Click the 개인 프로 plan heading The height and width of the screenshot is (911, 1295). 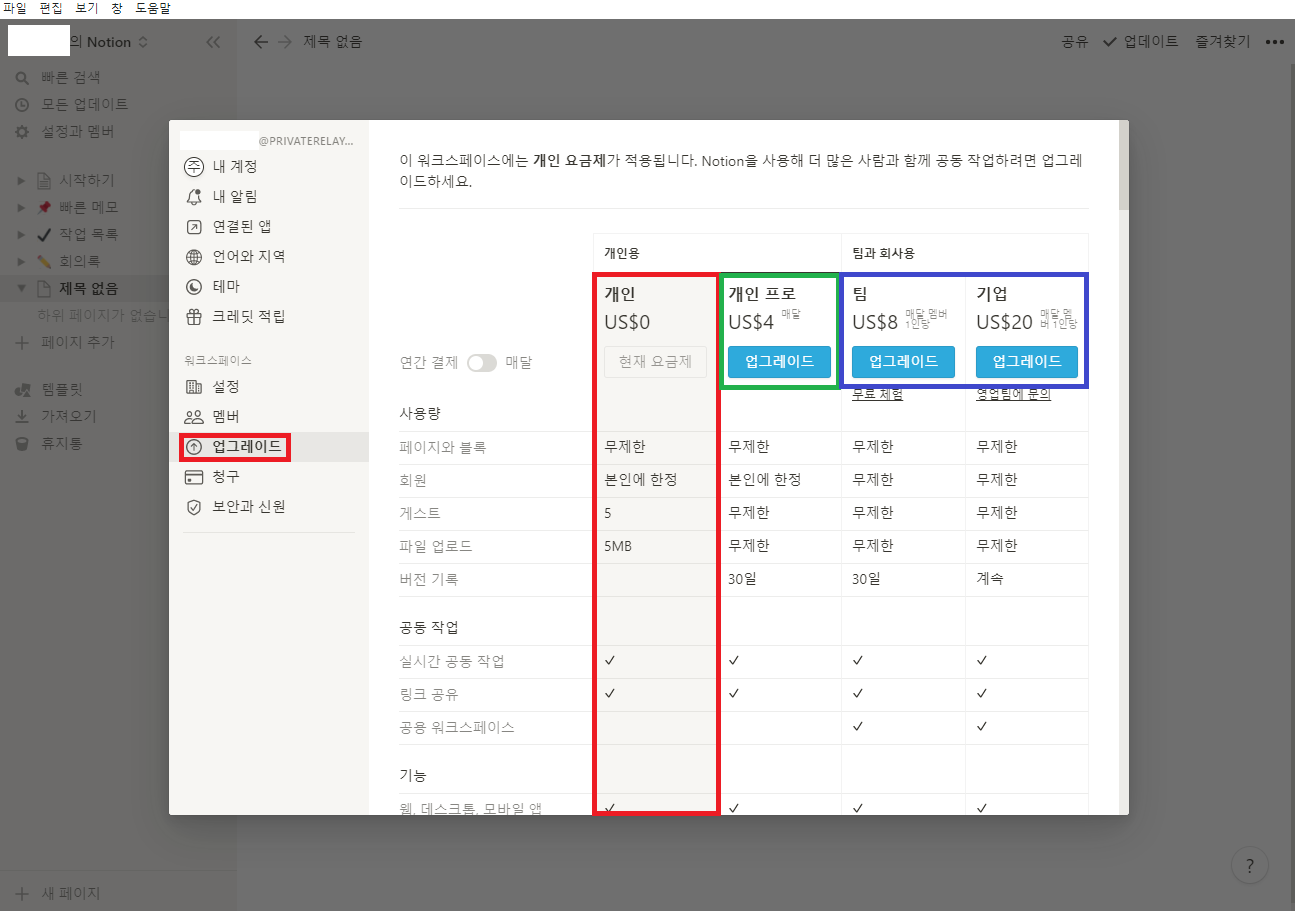(762, 294)
